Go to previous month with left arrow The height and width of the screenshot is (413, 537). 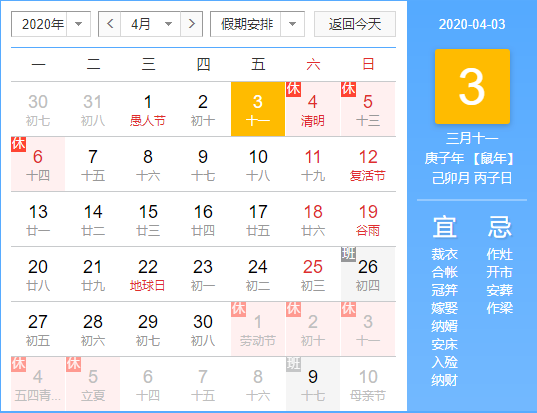point(110,24)
